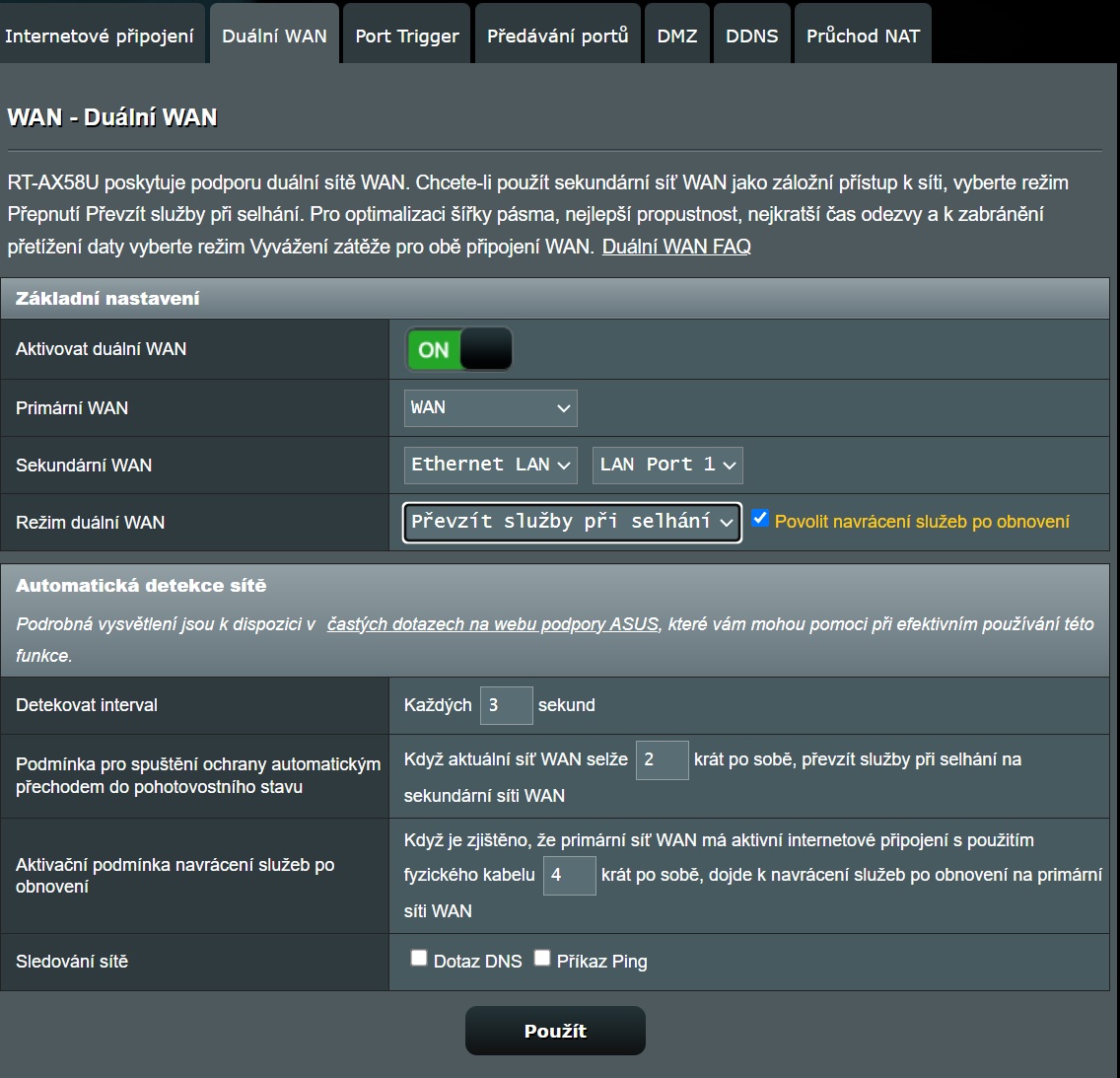
Task: Click the failback count field showing 4
Action: point(569,875)
